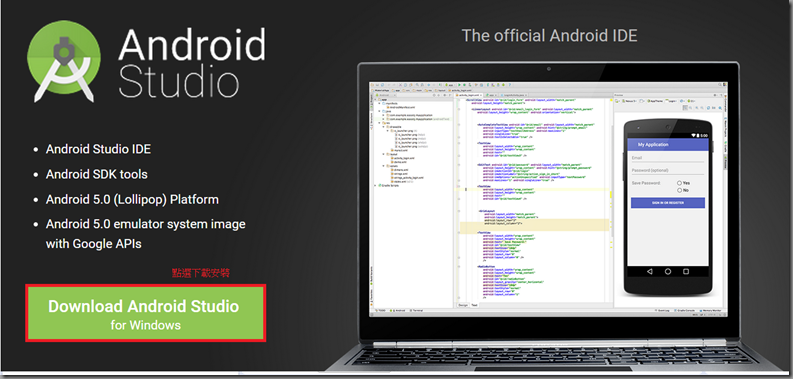The height and width of the screenshot is (379, 793).
Task: Click the 'Android Studio IDE' bullet text
Action: click(98, 149)
